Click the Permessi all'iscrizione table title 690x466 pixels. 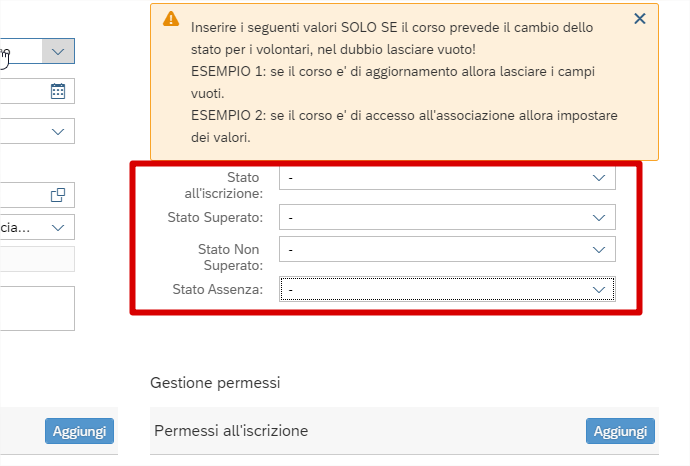click(231, 431)
